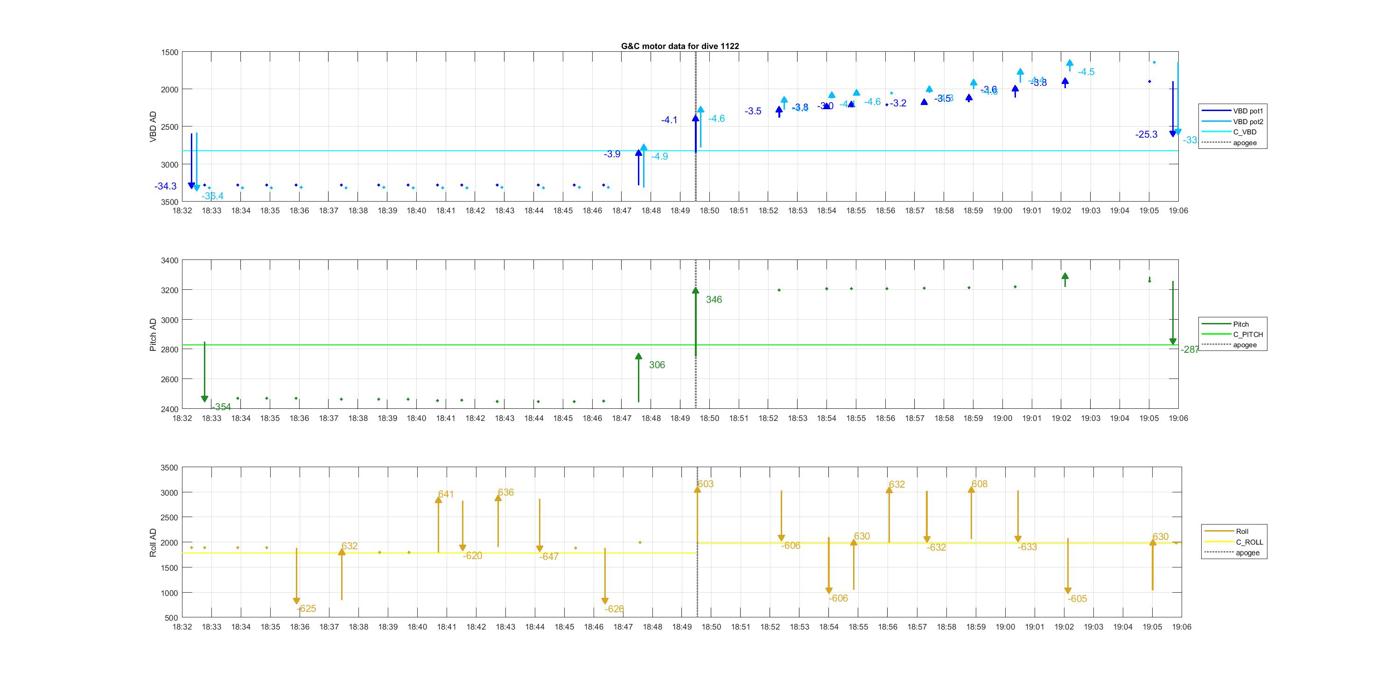1400x693 pixels.
Task: Click the "3400" tick on Pitch axis
Action: click(169, 261)
